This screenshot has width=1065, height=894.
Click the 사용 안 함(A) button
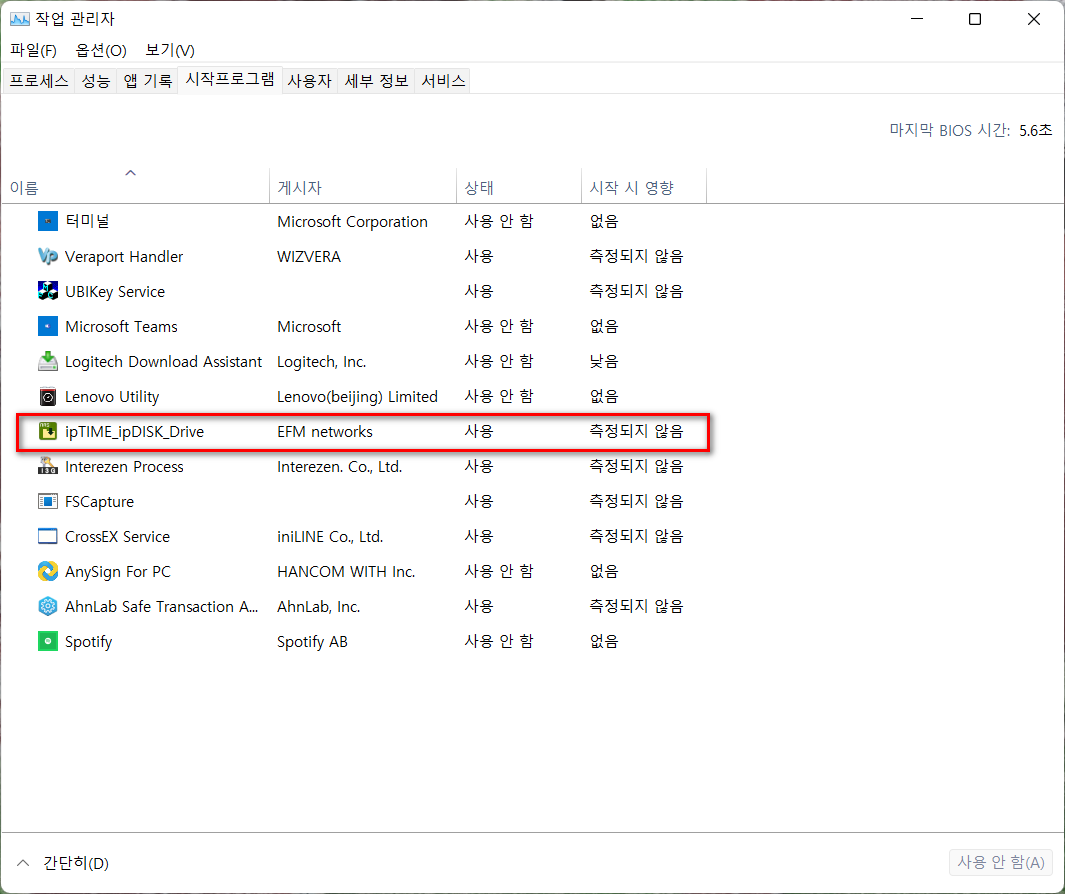1000,863
